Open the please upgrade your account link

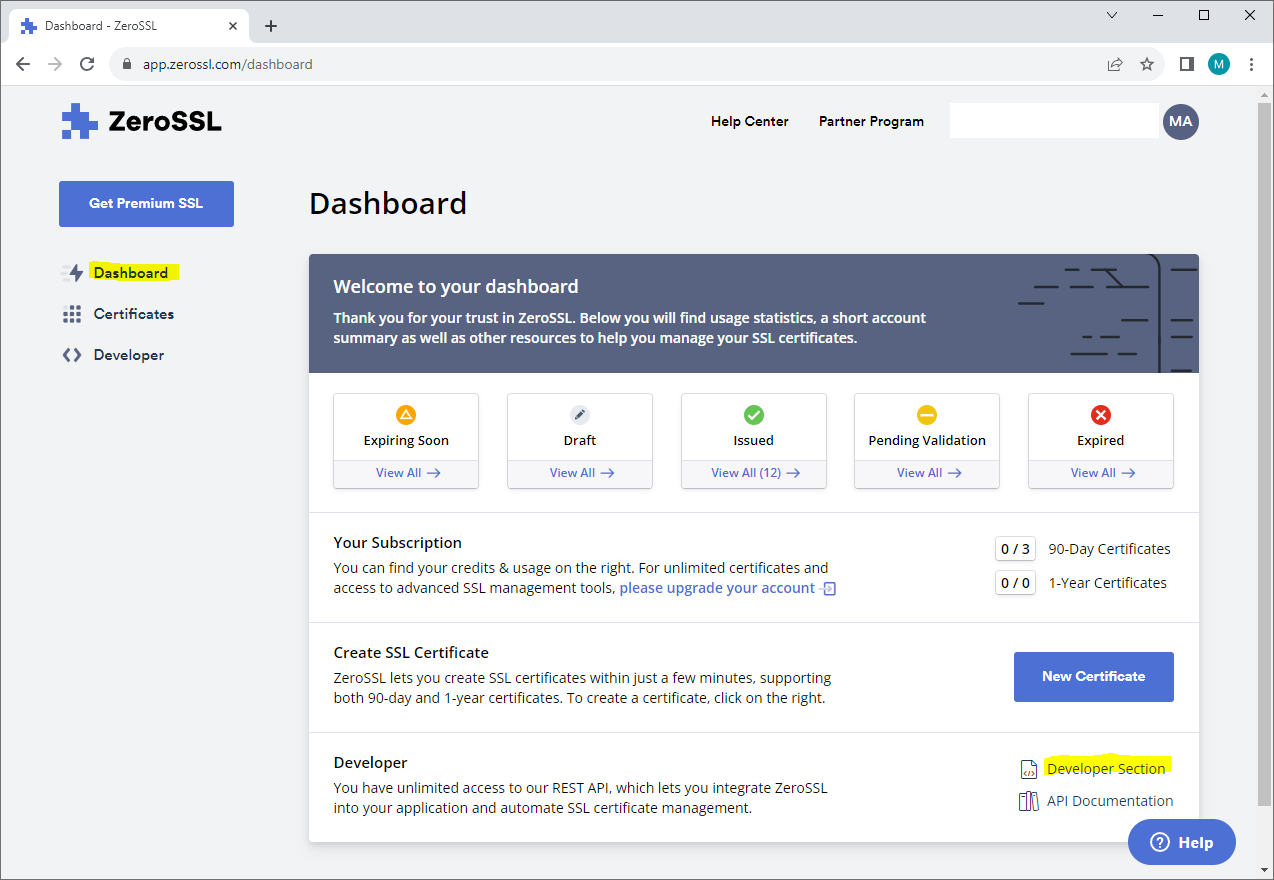click(x=717, y=587)
